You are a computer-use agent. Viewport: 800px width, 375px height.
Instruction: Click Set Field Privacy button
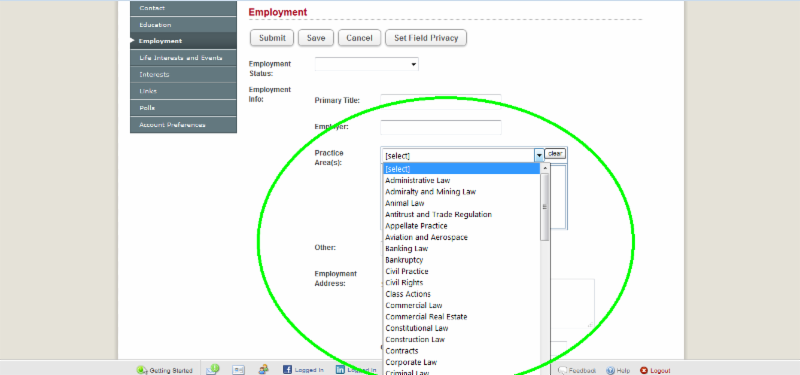(426, 38)
